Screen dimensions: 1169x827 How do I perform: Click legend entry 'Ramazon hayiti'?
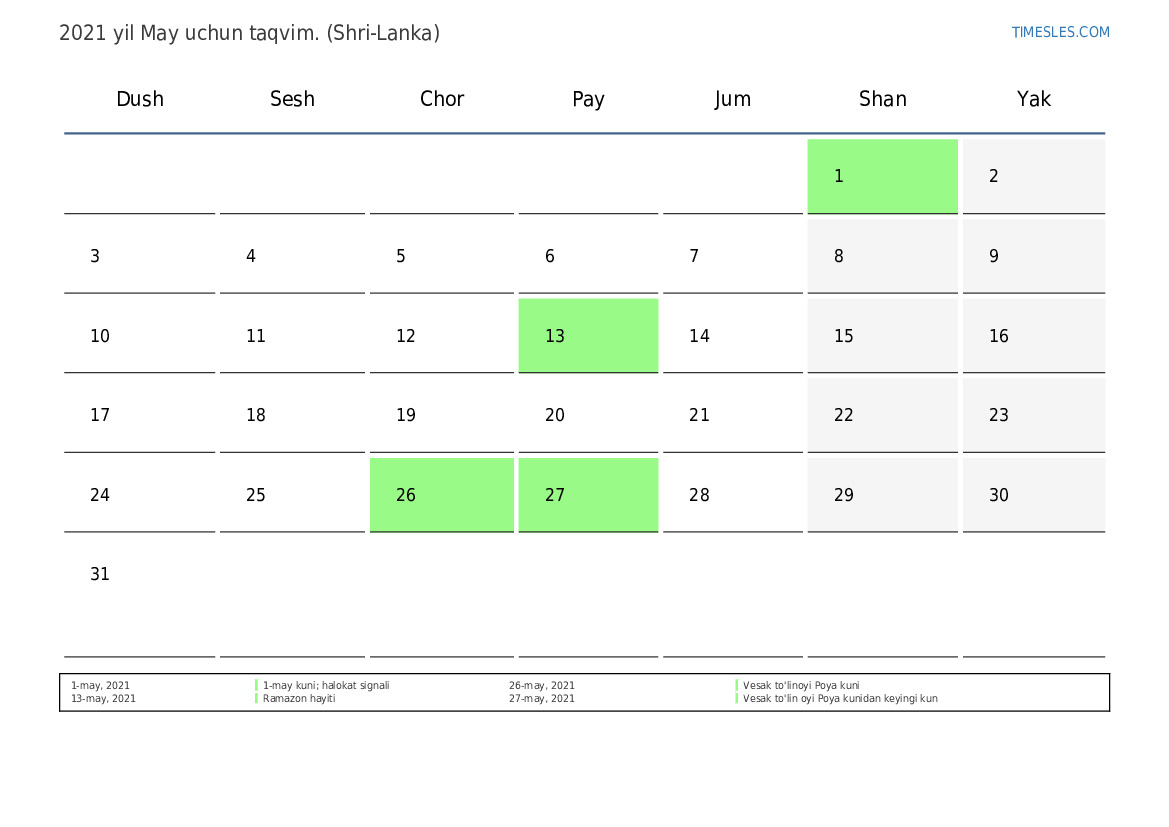[x=299, y=699]
